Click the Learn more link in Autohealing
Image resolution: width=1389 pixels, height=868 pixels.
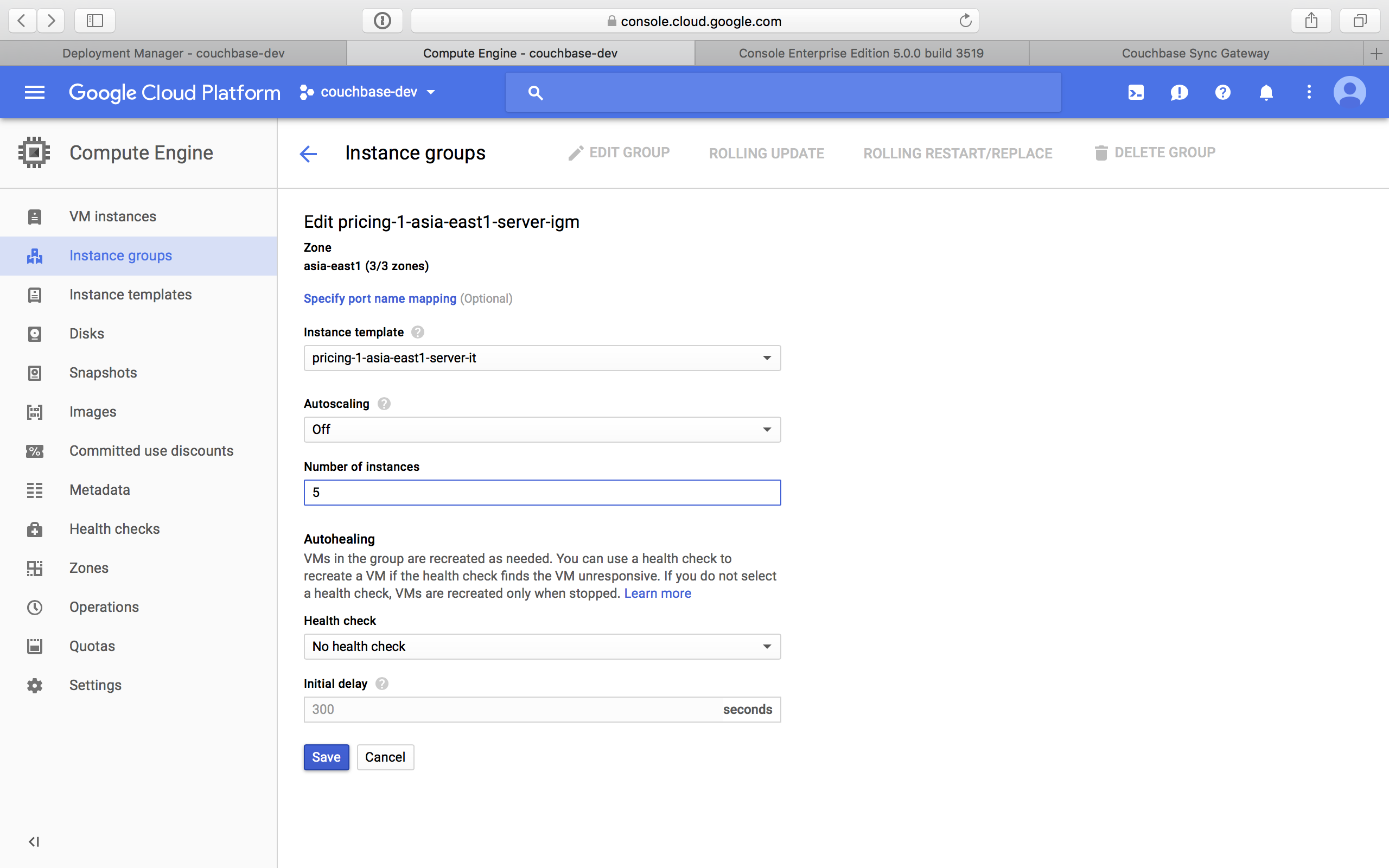[657, 593]
